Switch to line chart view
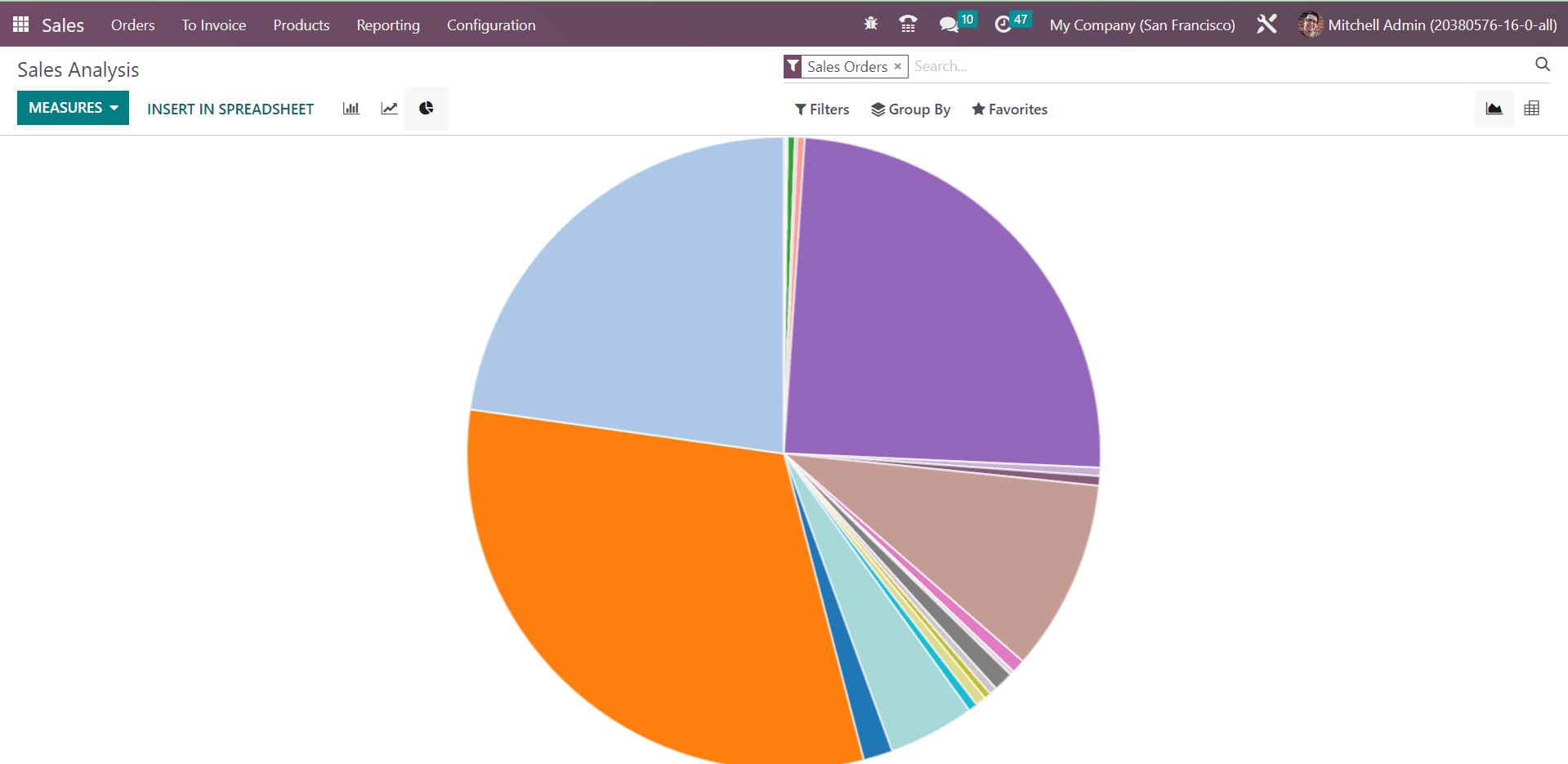 click(x=389, y=109)
